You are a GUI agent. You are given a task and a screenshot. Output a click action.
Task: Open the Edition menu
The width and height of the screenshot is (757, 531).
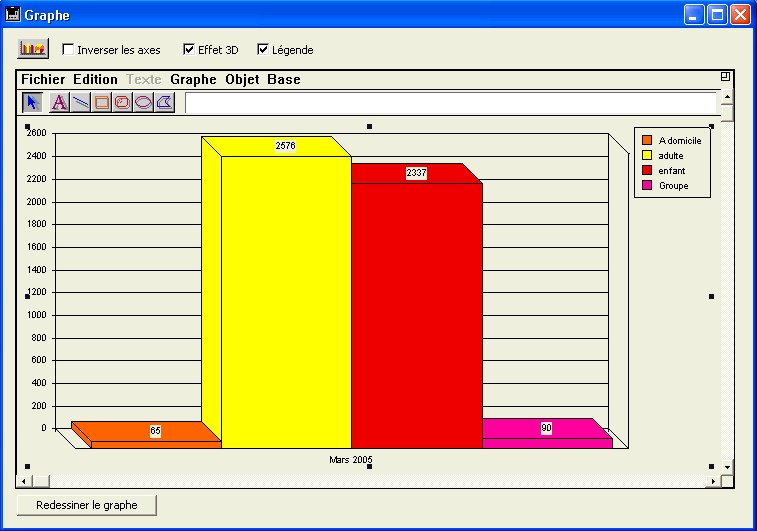(x=95, y=80)
